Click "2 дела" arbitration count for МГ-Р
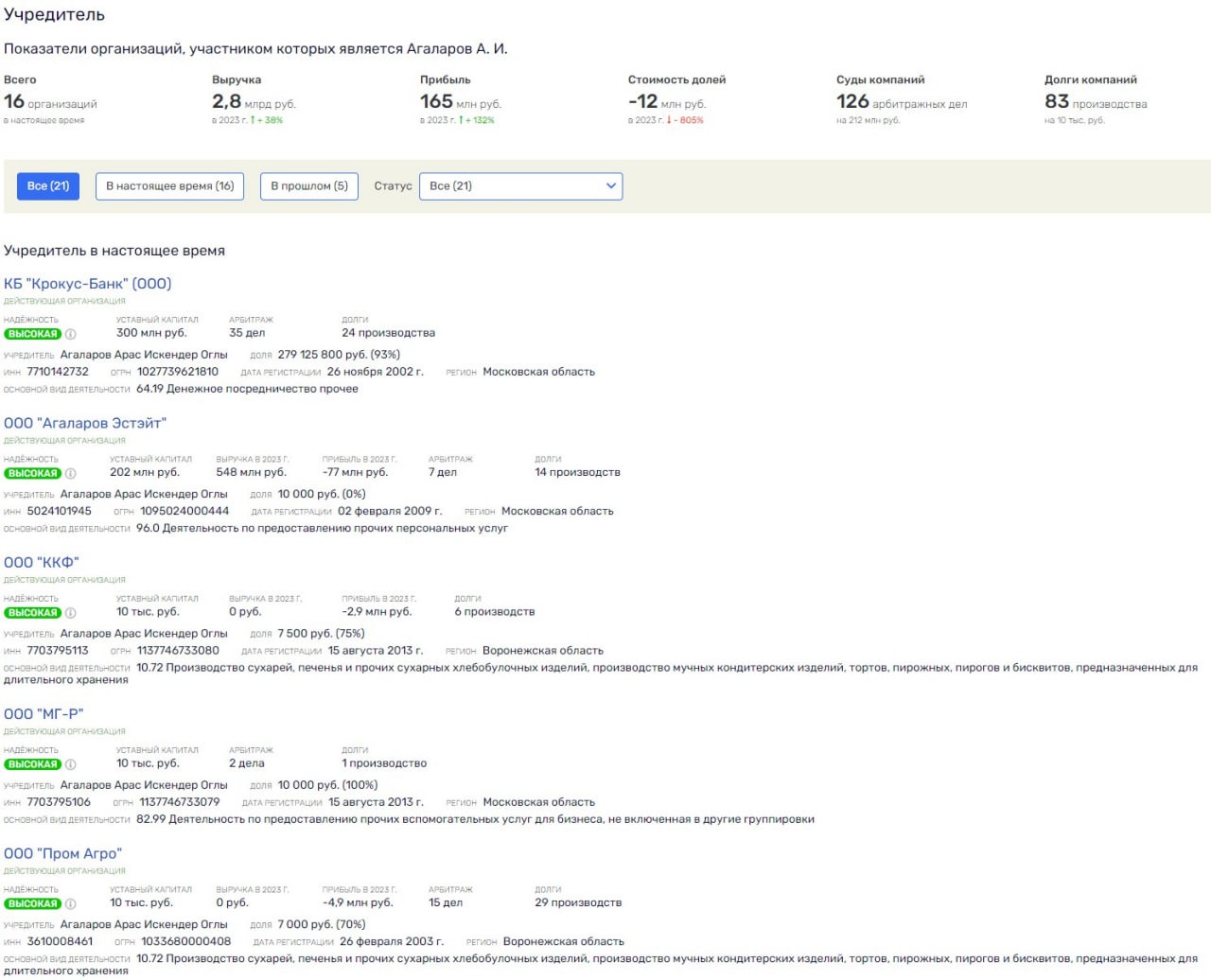 click(247, 763)
